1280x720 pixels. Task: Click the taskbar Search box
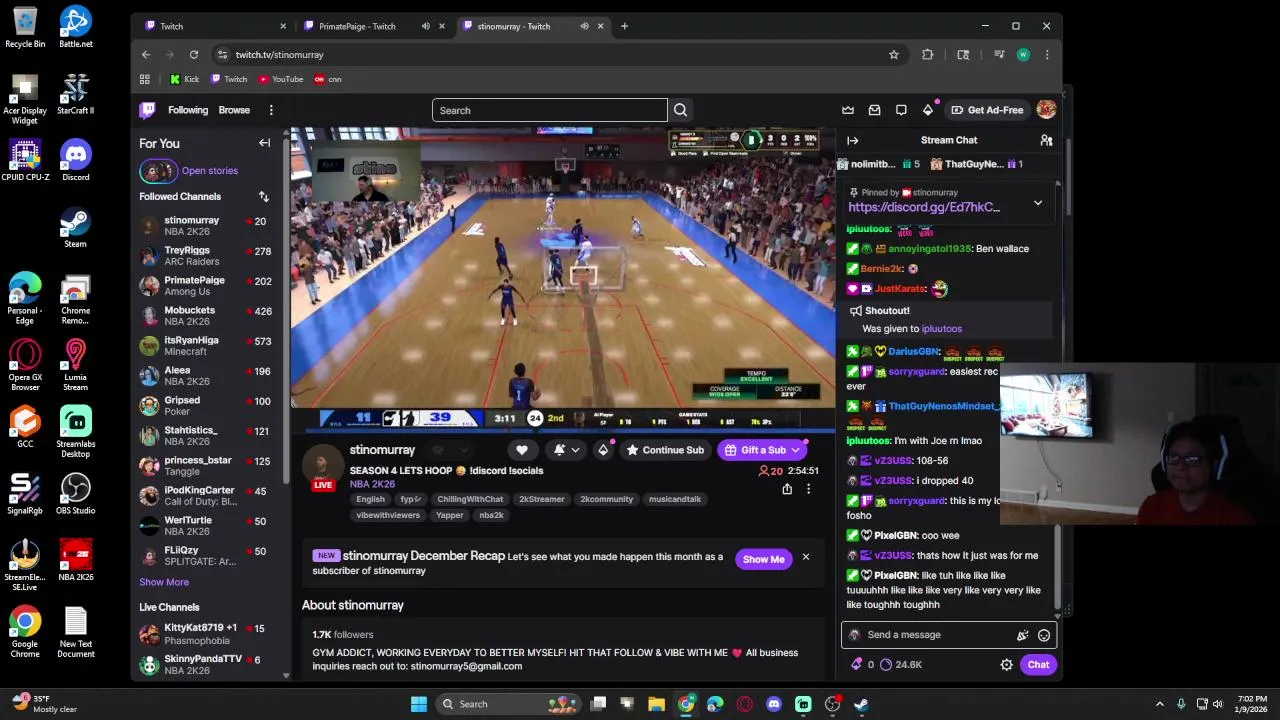(x=510, y=704)
